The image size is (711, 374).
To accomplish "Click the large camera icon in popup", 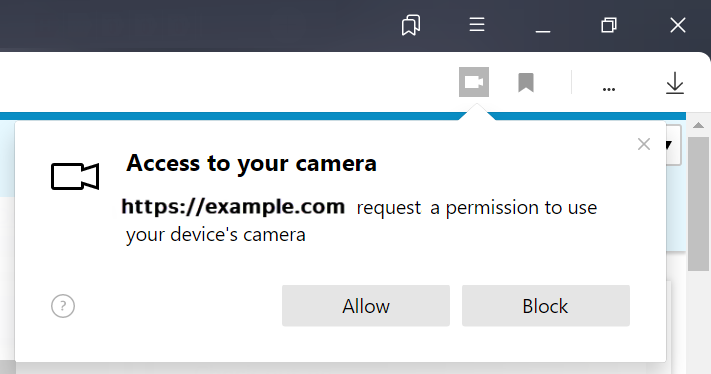I will coord(75,176).
